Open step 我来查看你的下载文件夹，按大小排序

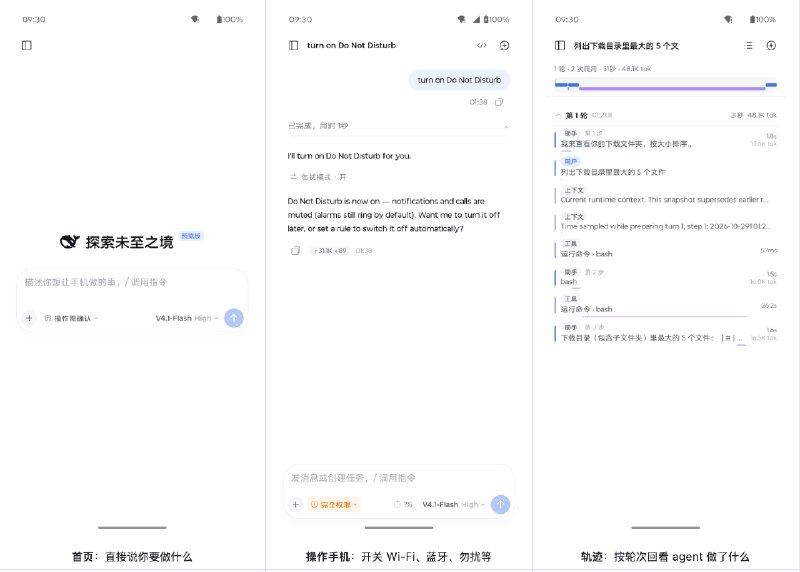tap(666, 139)
